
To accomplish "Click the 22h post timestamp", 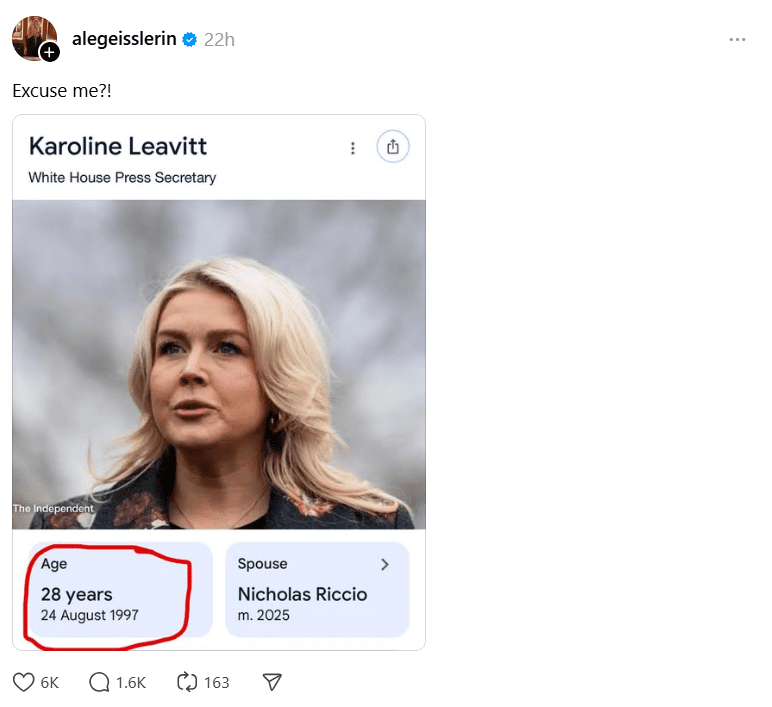I will [219, 40].
